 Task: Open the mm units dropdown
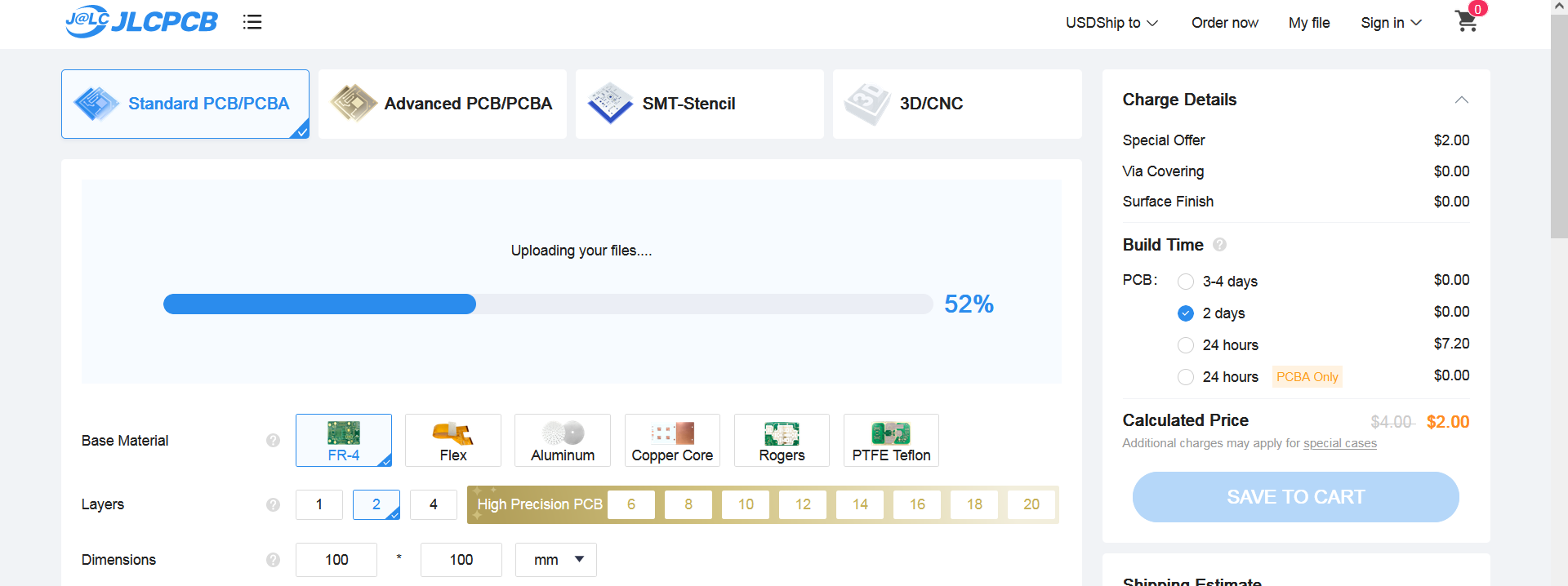(x=556, y=560)
